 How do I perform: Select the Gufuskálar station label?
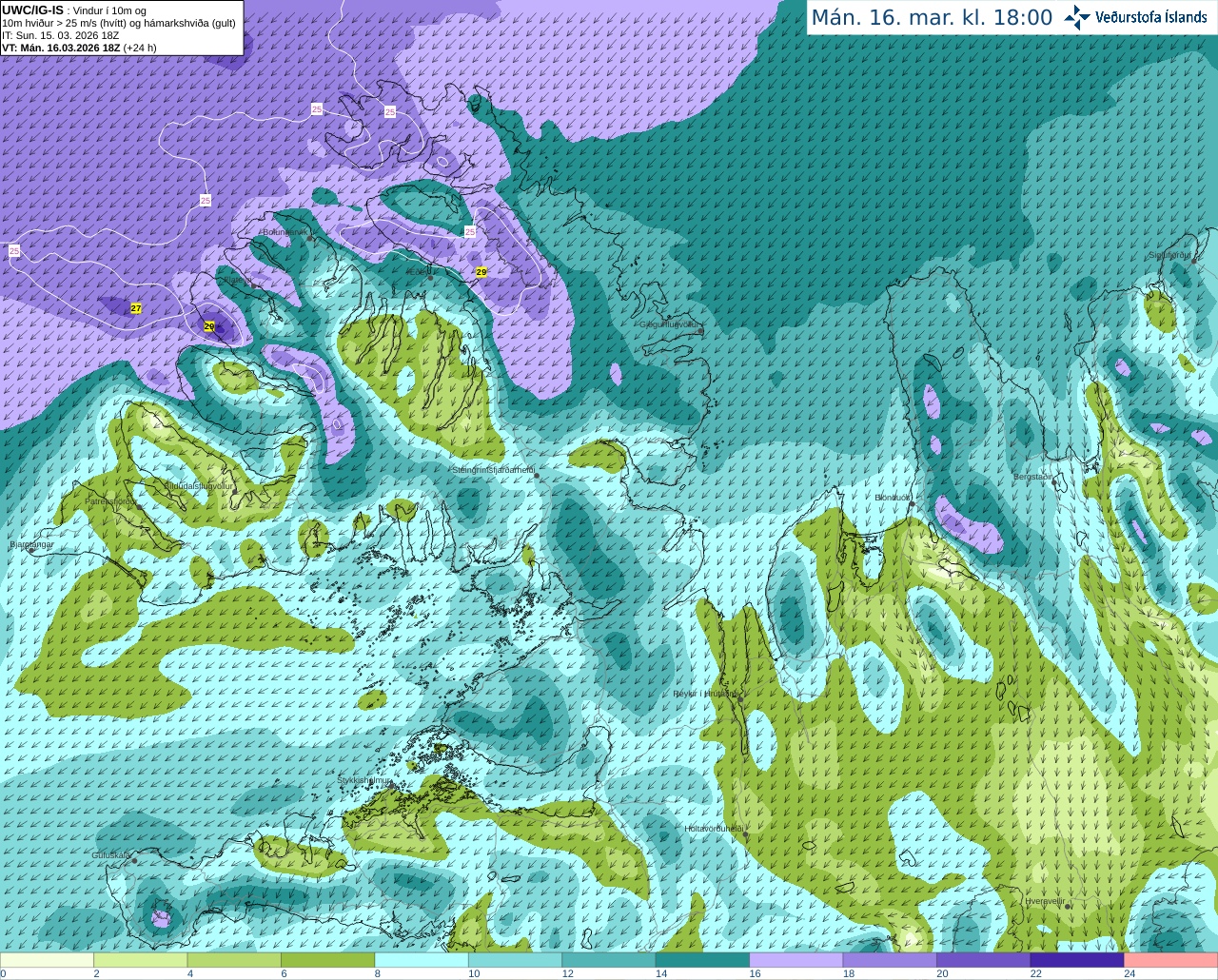click(x=111, y=855)
